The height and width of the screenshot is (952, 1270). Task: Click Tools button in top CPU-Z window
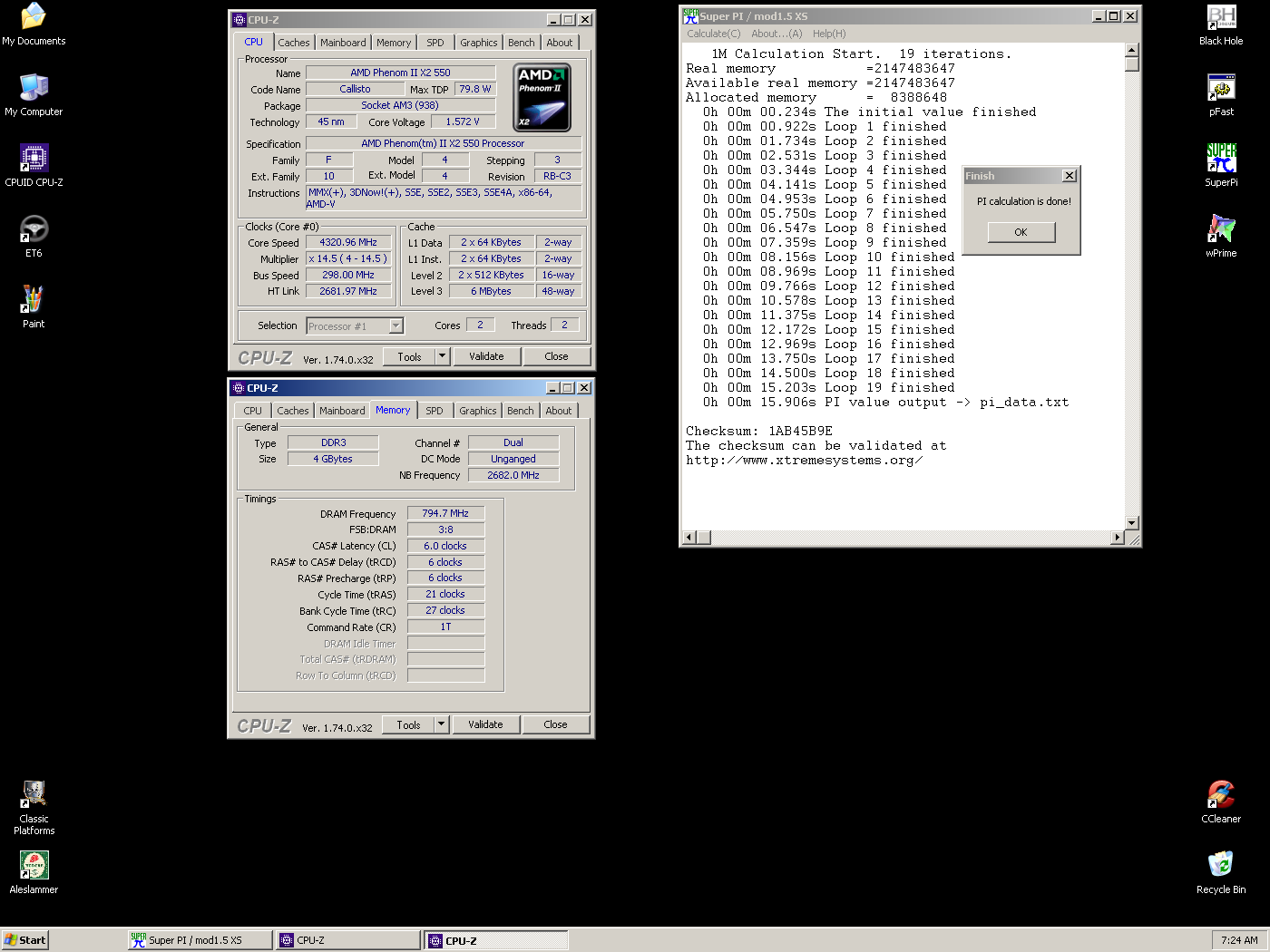410,356
